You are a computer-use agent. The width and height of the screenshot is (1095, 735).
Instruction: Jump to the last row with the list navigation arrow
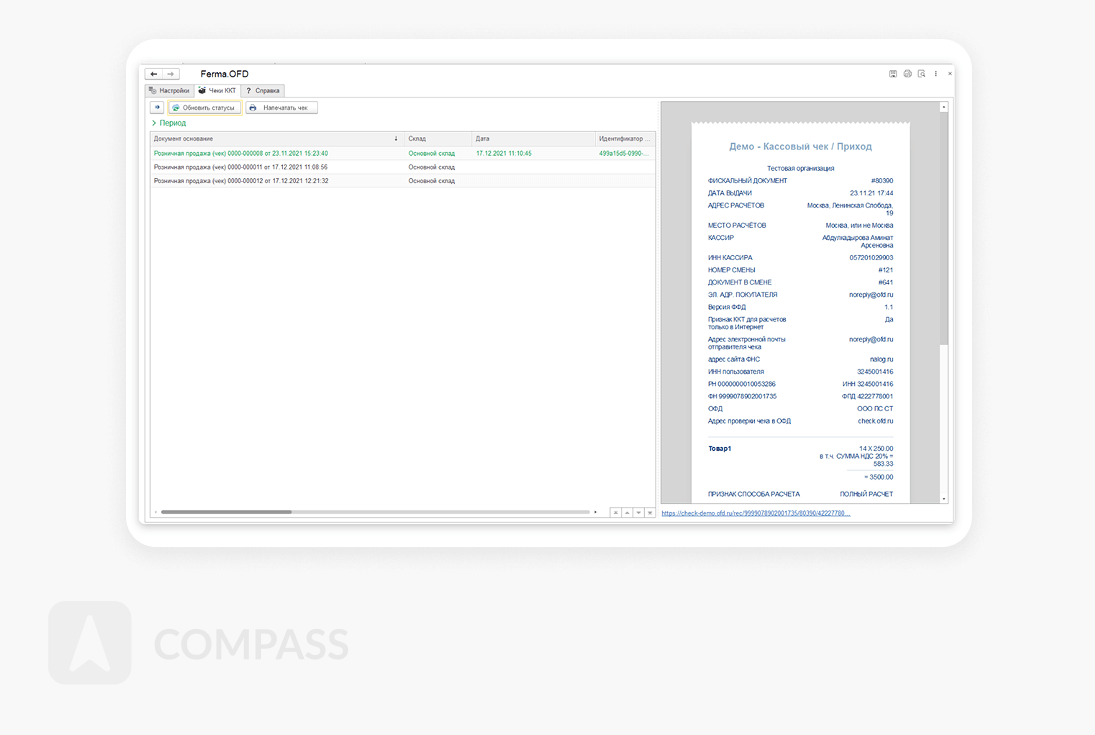click(x=650, y=512)
